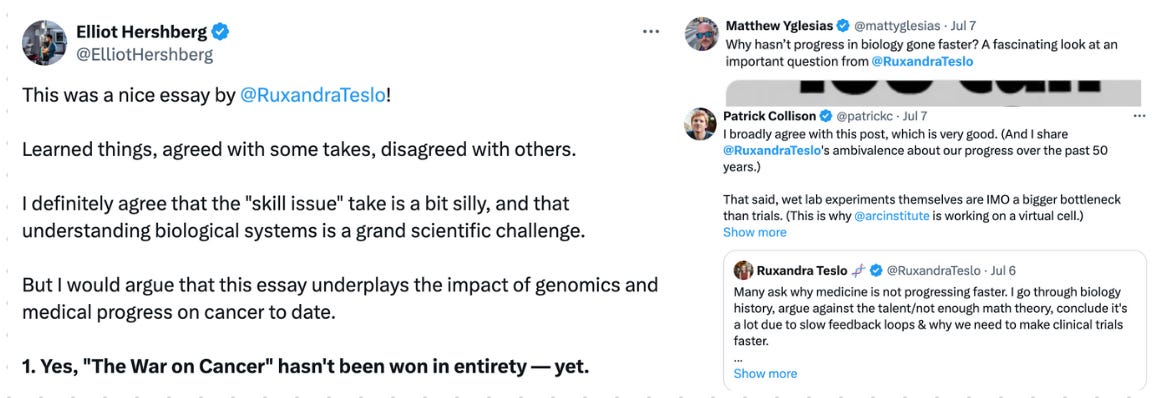Image resolution: width=1152 pixels, height=398 pixels.
Task: Open the three-dot menu on Elliot's post
Action: (x=651, y=32)
